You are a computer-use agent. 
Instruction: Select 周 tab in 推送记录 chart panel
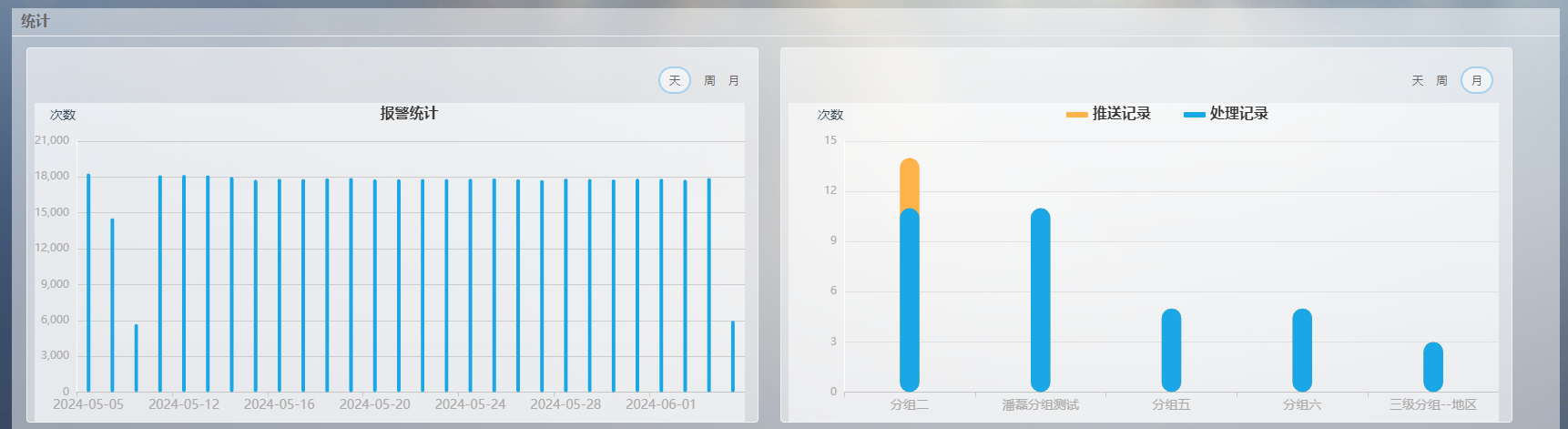pyautogui.click(x=1441, y=81)
